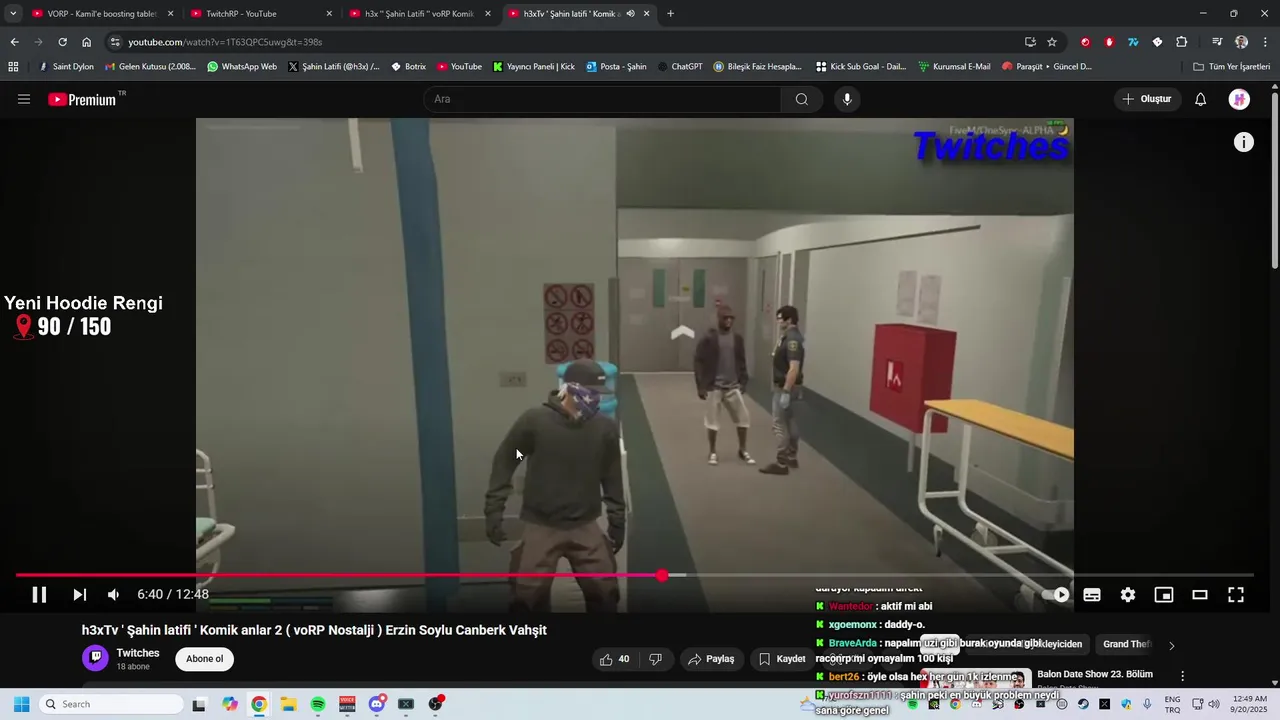Viewport: 1280px width, 720px height.
Task: Open YouTube notifications bell
Action: 1201,99
